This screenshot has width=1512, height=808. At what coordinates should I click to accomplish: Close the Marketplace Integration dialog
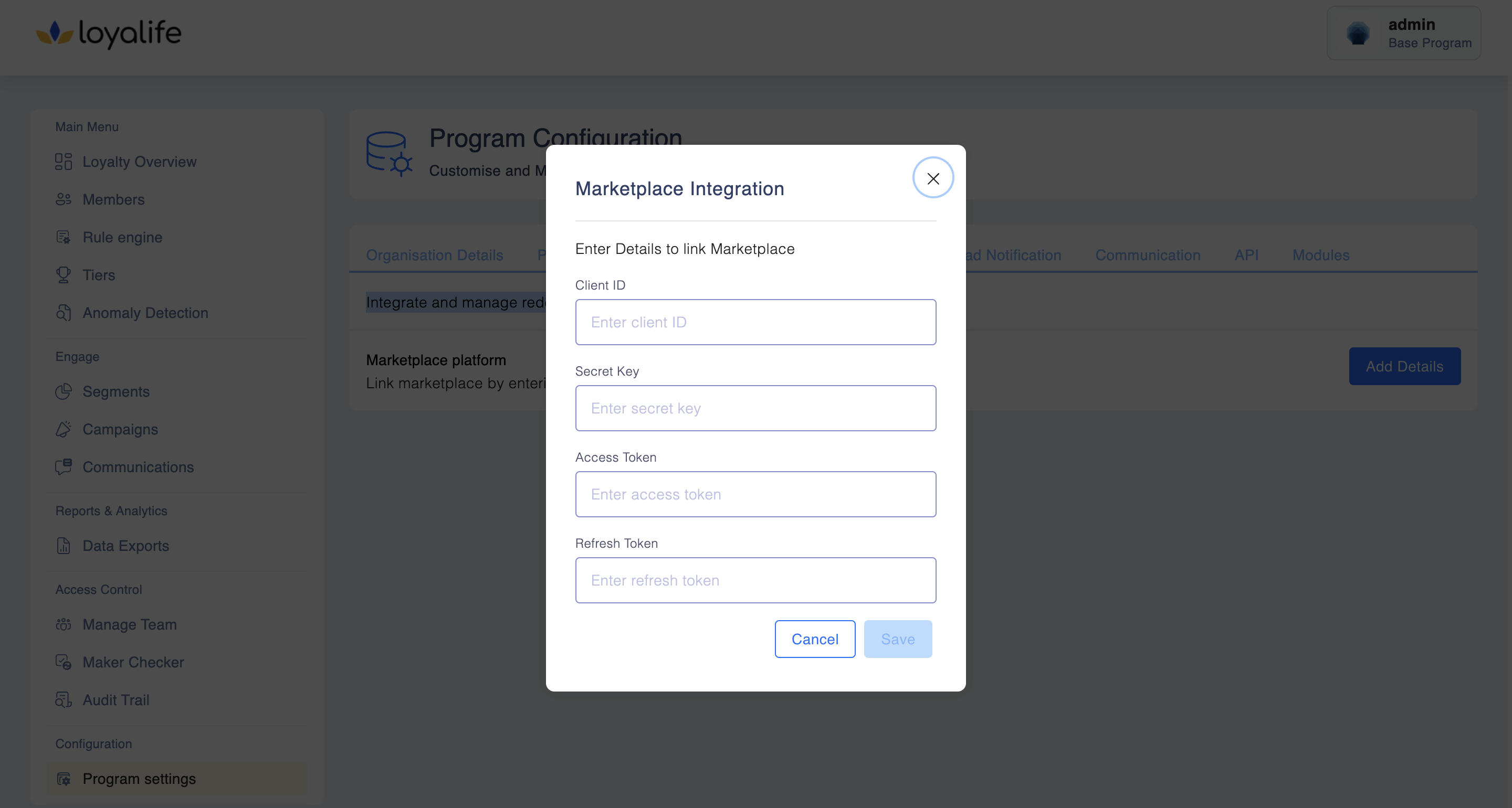click(933, 178)
